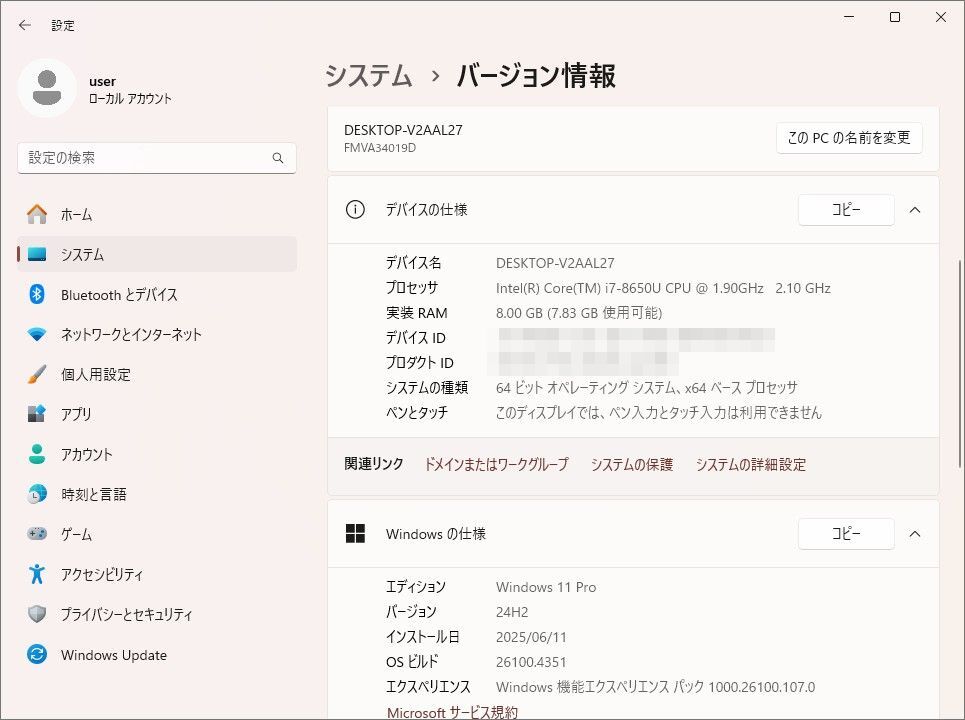Click the Windows Update sync icon

pos(37,654)
